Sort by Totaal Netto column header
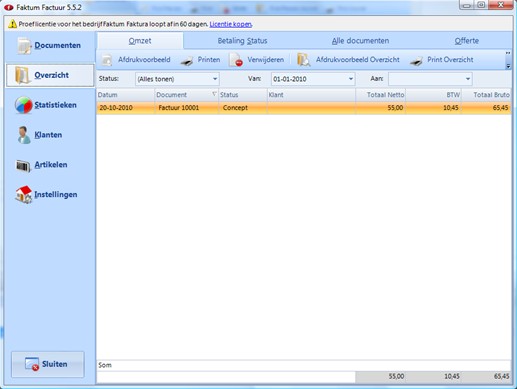This screenshot has width=517, height=389. (x=381, y=95)
